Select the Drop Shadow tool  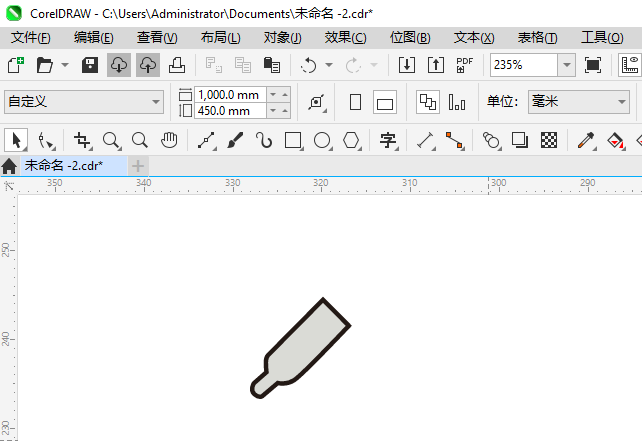click(x=520, y=140)
